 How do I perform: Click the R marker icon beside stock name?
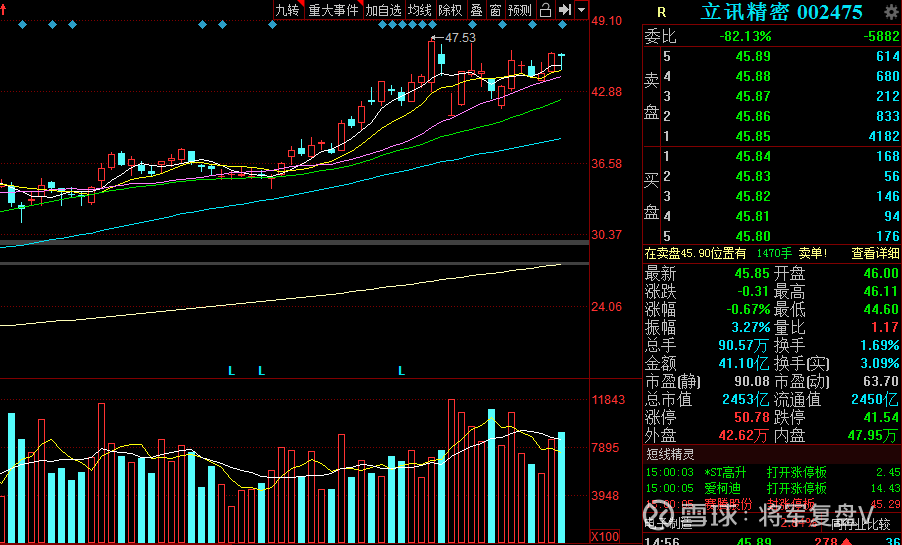pyautogui.click(x=662, y=12)
